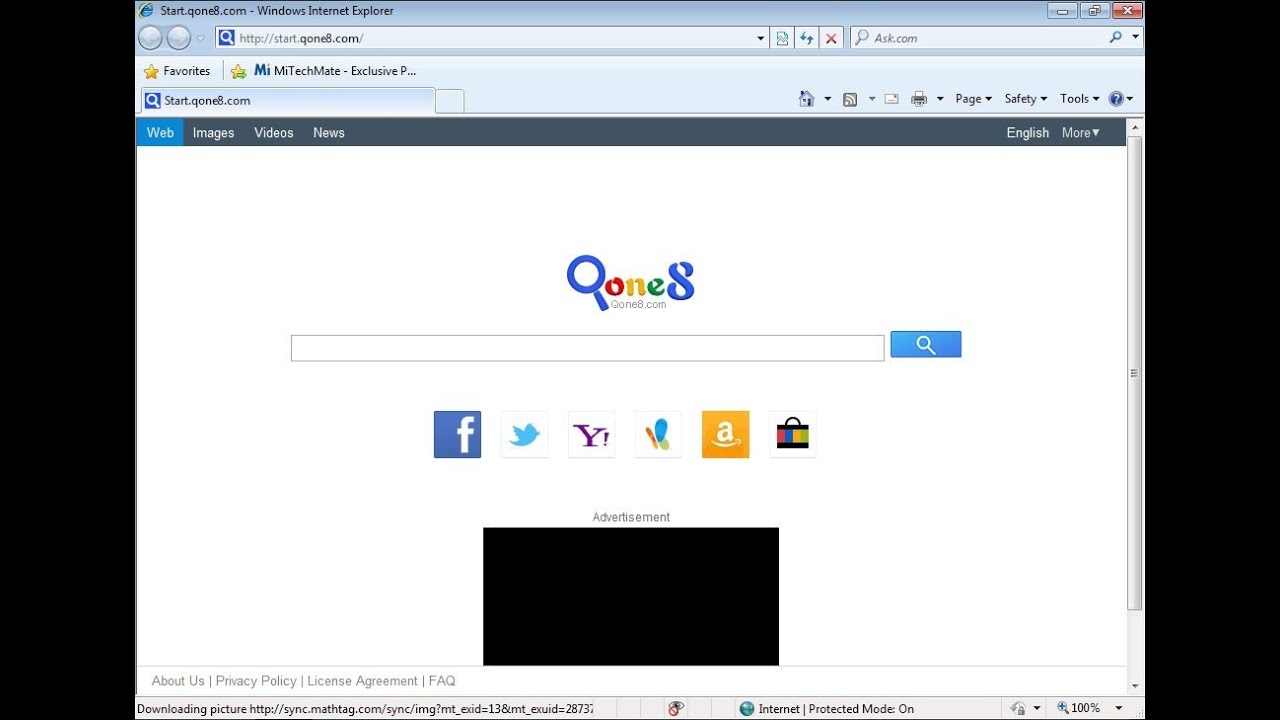
Task: Open the Twitter shortcut tile
Action: 524,435
